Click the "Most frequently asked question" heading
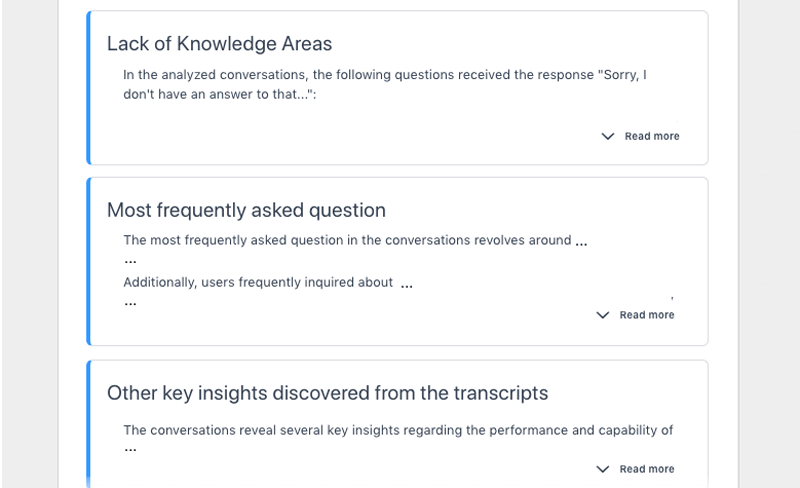This screenshot has height=488, width=800. [246, 210]
